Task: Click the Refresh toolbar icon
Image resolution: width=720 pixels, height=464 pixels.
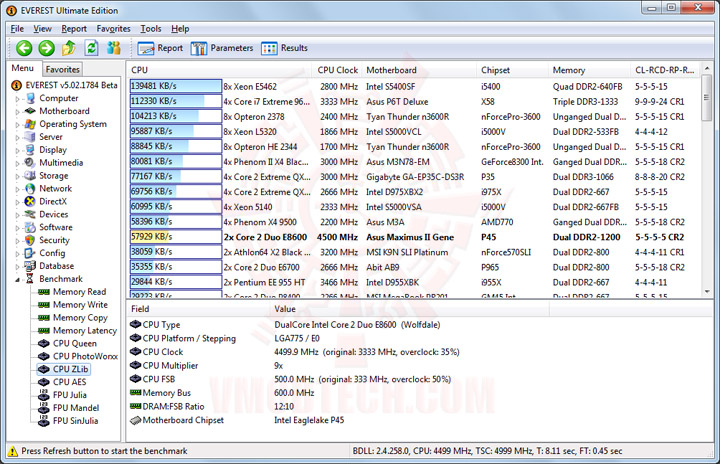Action: [x=92, y=48]
